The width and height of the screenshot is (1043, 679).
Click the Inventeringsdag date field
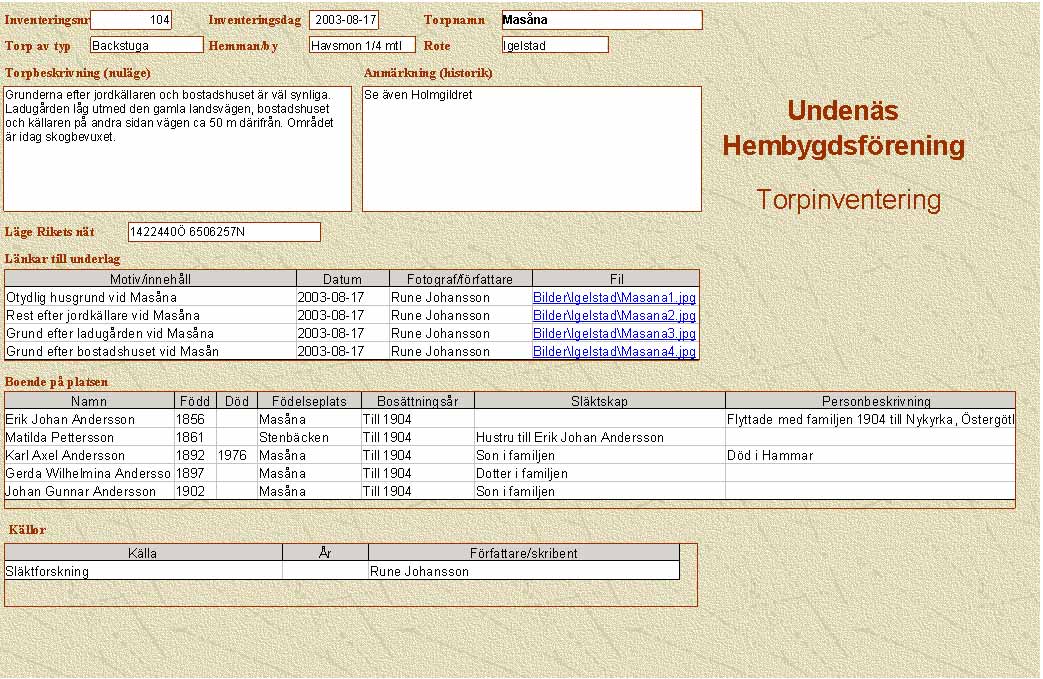pyautogui.click(x=344, y=20)
